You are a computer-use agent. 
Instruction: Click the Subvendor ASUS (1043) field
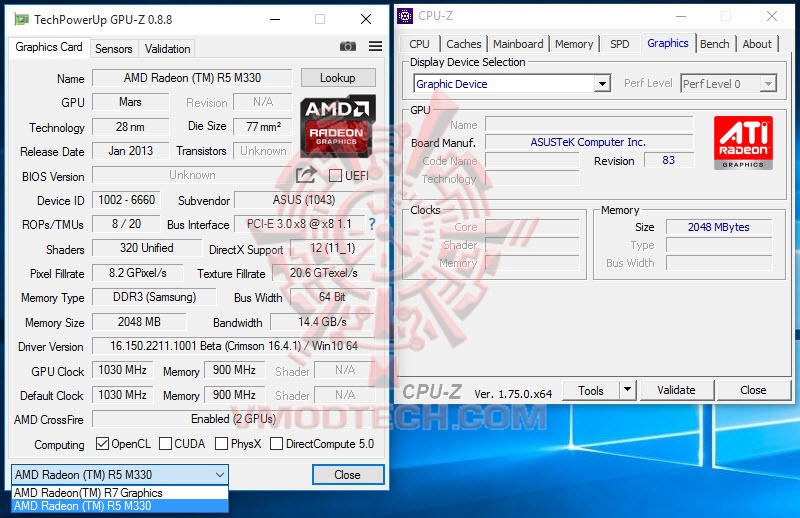click(x=305, y=200)
